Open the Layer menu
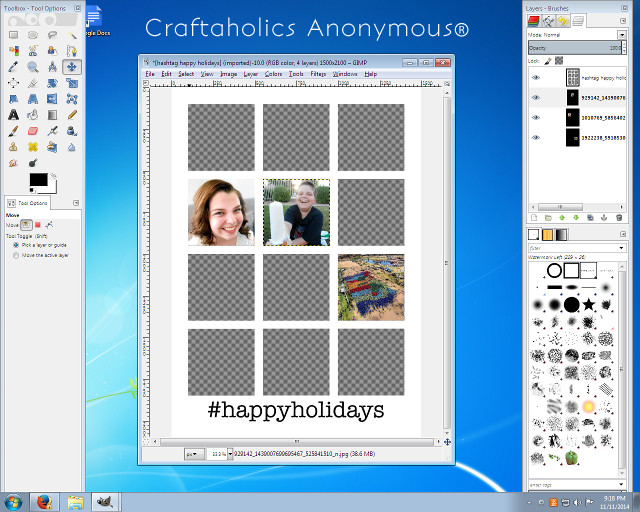 click(x=251, y=74)
